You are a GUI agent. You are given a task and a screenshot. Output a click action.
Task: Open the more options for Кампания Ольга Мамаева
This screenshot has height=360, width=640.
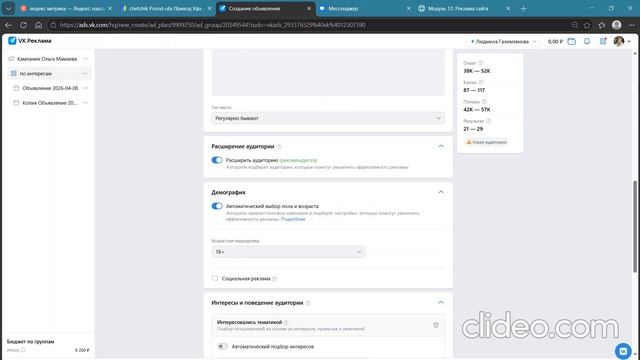click(85, 59)
